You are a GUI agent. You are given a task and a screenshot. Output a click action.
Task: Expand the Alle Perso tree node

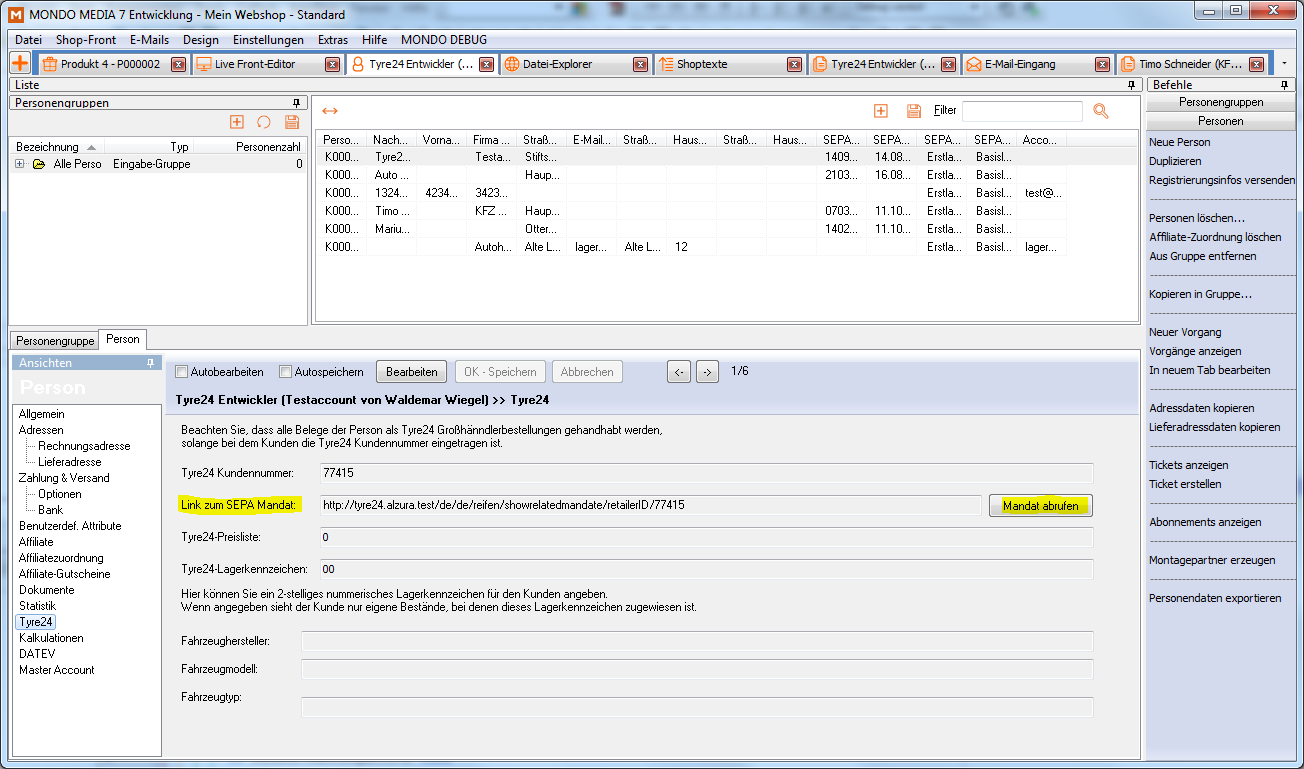click(20, 164)
